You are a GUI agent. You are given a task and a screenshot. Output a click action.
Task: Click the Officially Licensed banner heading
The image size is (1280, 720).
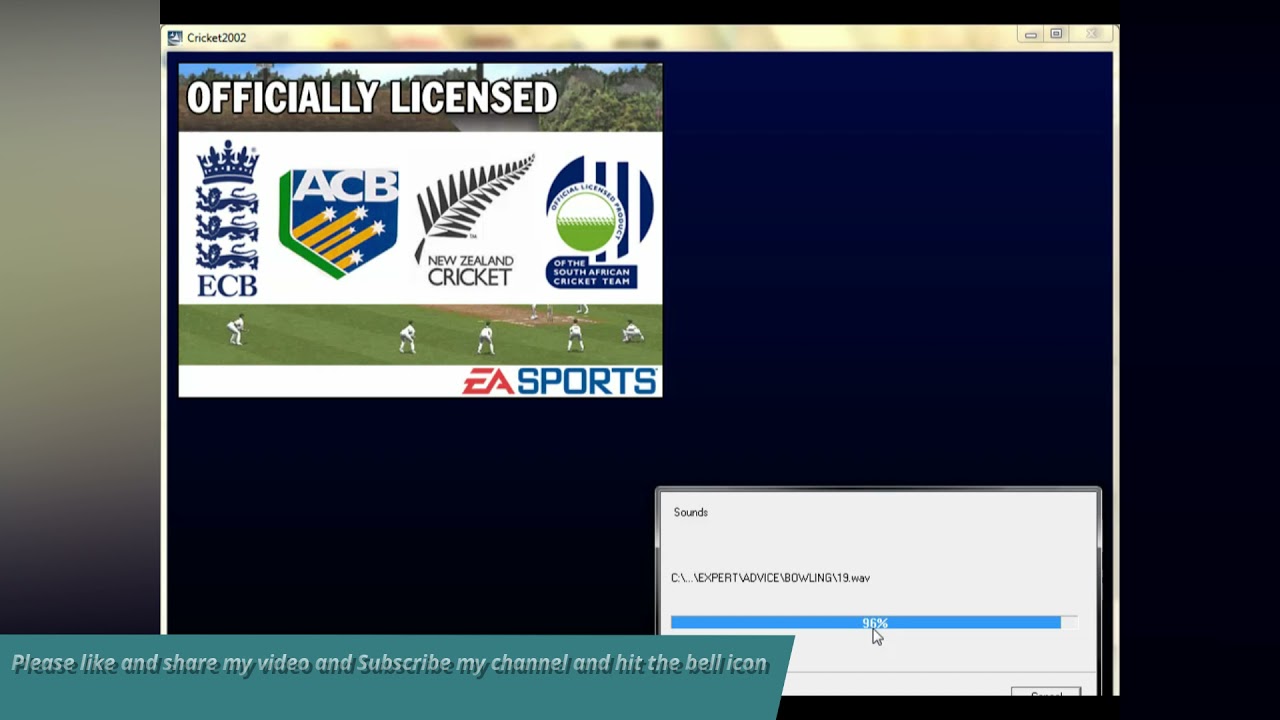(372, 98)
